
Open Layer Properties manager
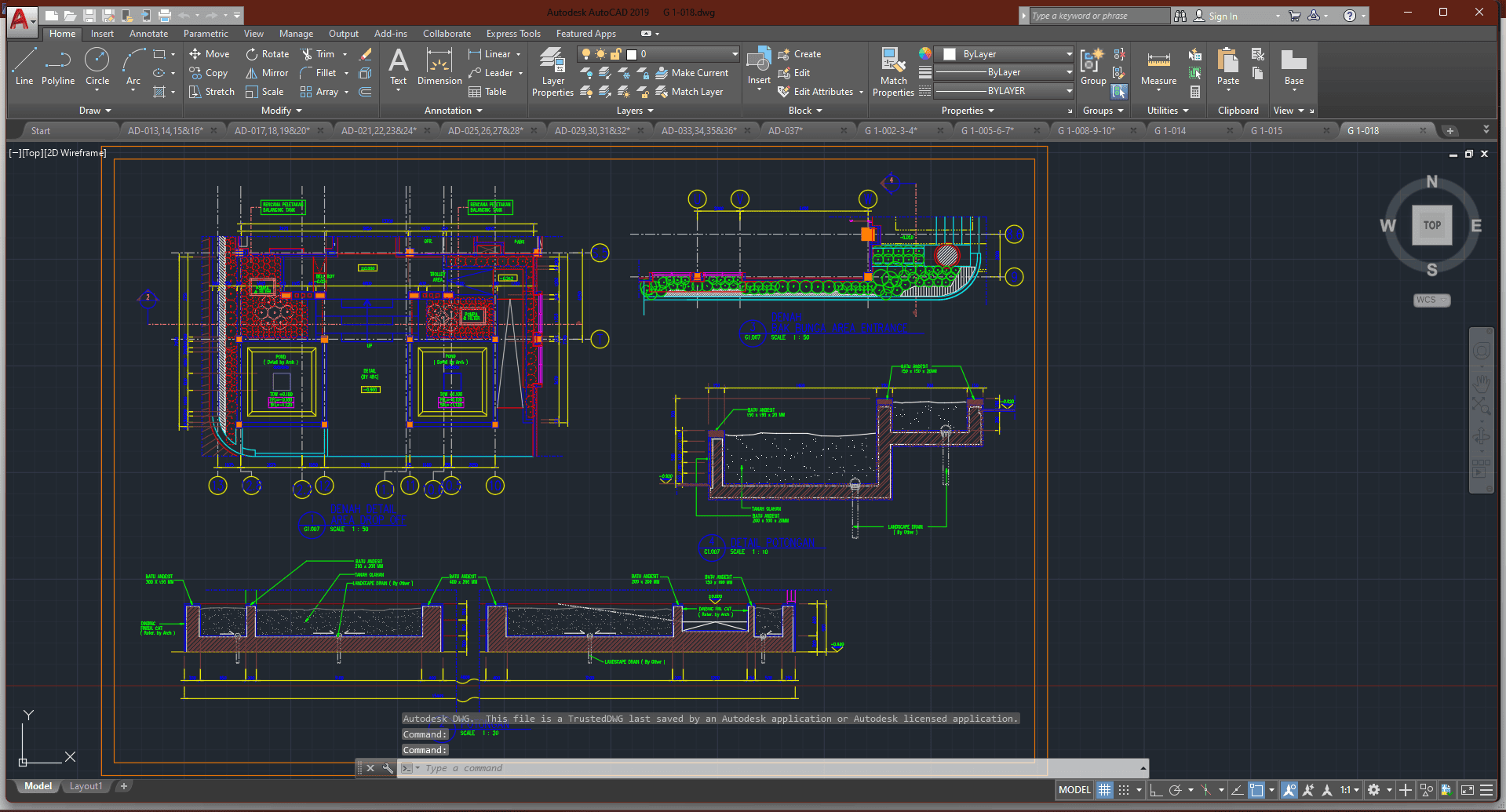pos(552,71)
